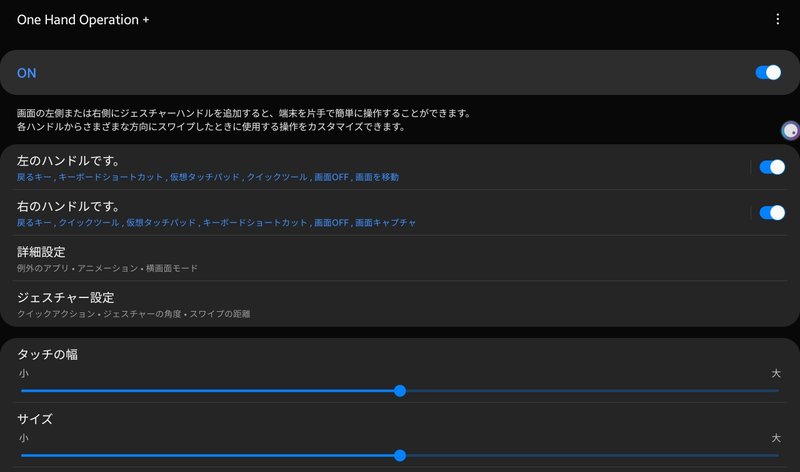Click the タッチの幅 label
Screen dimensions: 800x472
point(47,354)
